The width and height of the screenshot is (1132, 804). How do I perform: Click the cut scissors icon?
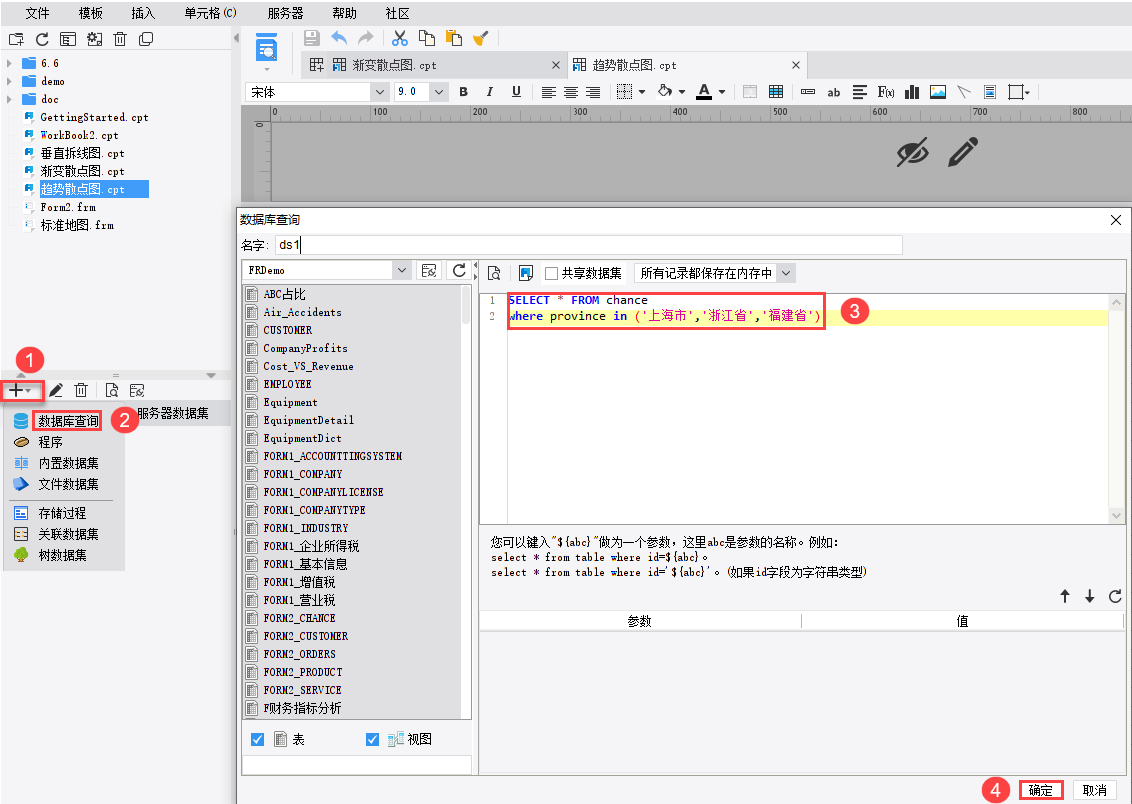pos(400,38)
